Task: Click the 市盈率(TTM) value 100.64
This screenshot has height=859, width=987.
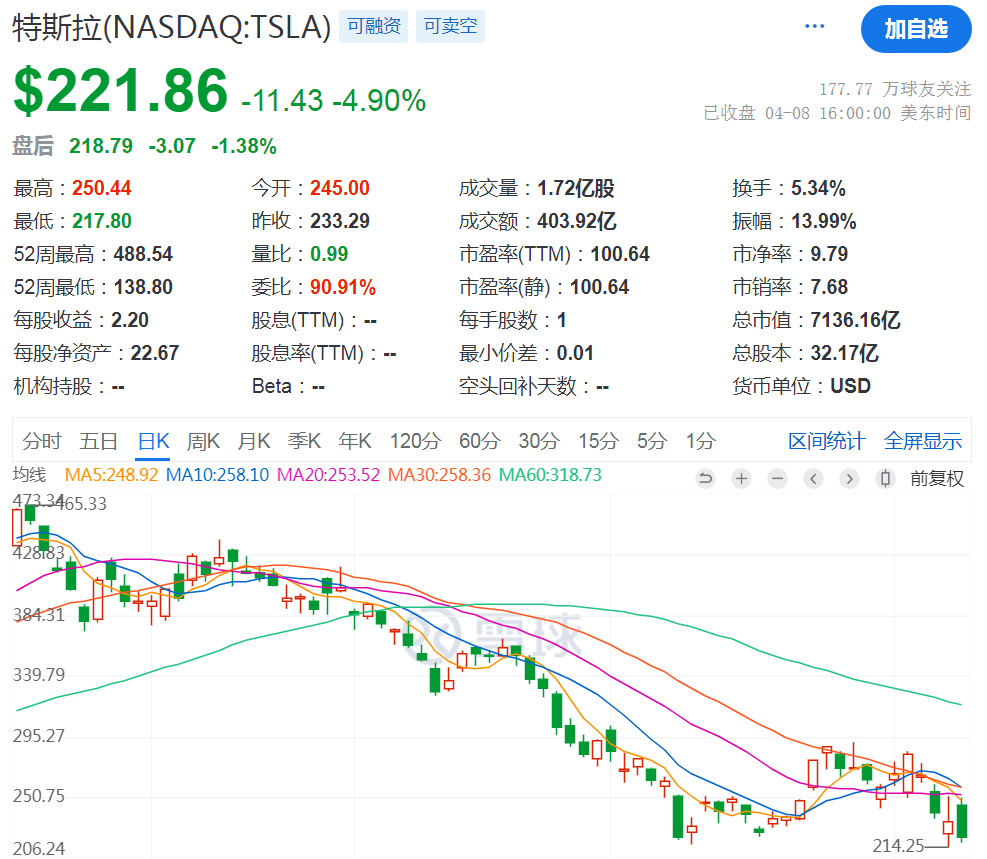Action: pos(620,254)
